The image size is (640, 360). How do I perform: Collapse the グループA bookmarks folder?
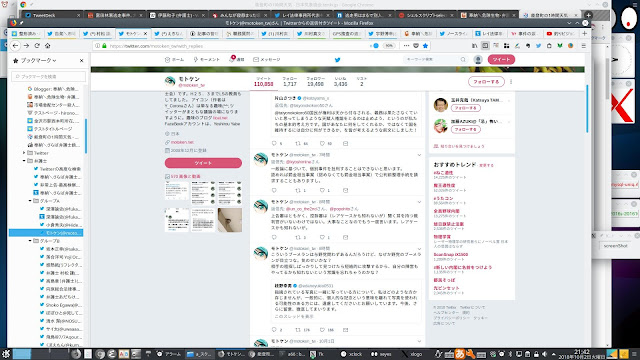coord(30,201)
